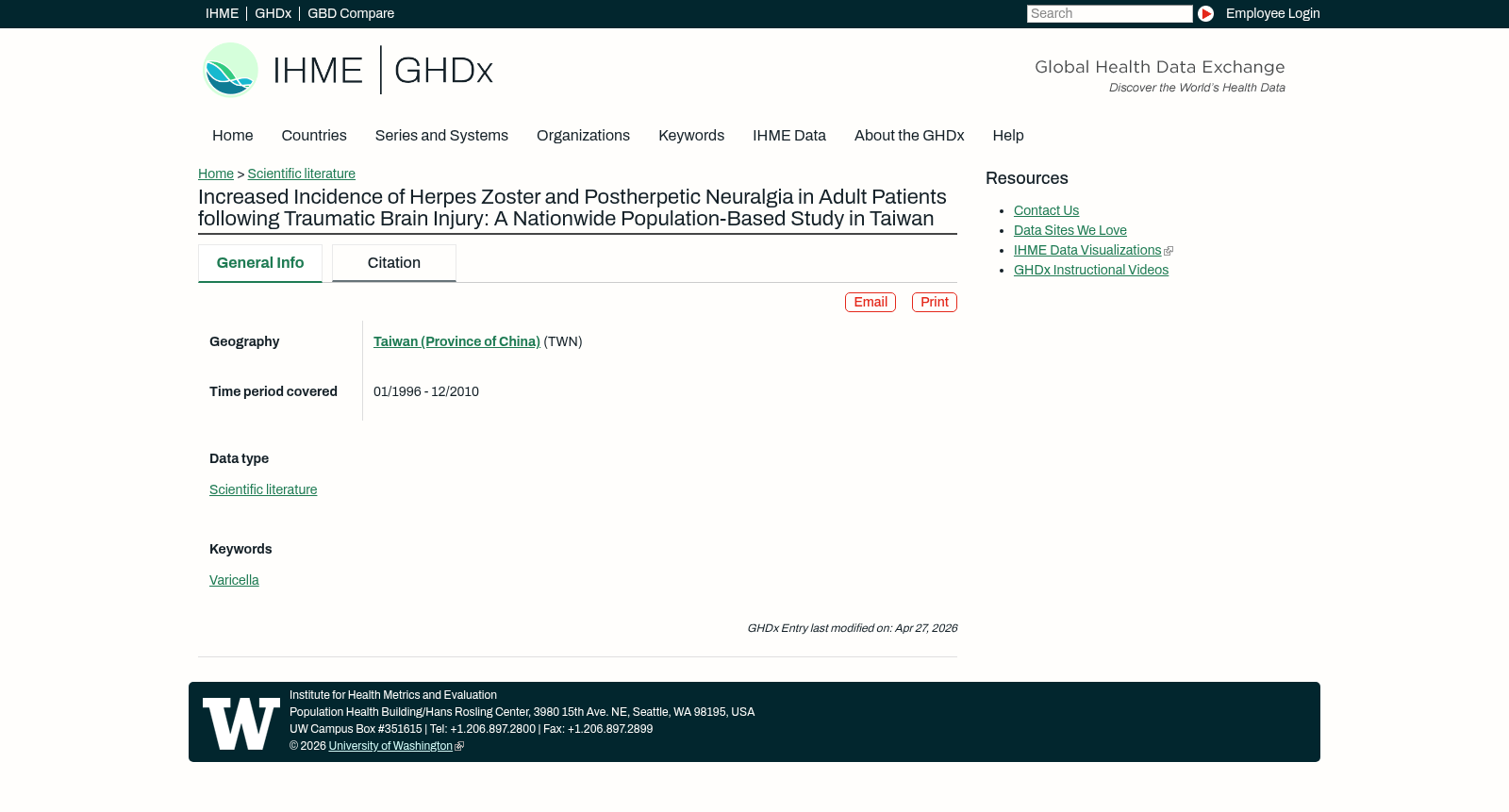The width and height of the screenshot is (1509, 812).
Task: Click the Time period covered label
Action: pyautogui.click(x=274, y=391)
